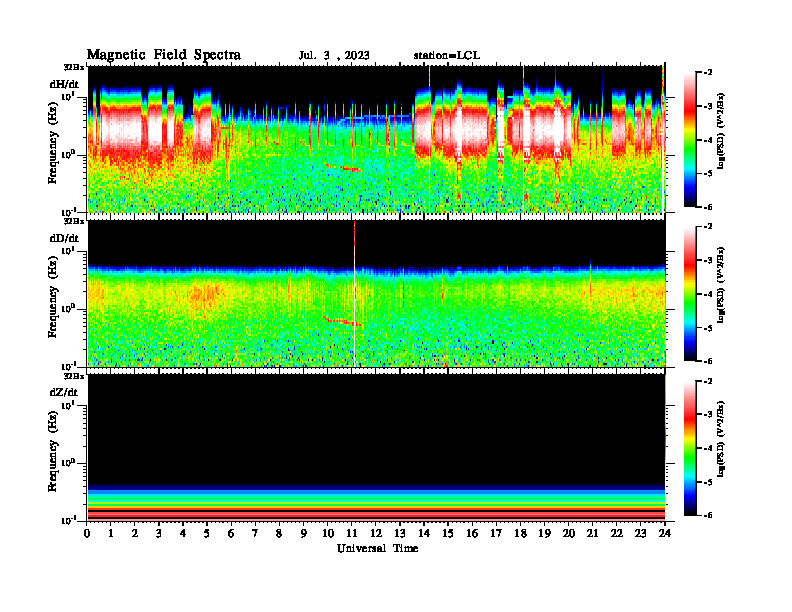Click the -6 tick of dZ/dt color bar

click(x=708, y=515)
